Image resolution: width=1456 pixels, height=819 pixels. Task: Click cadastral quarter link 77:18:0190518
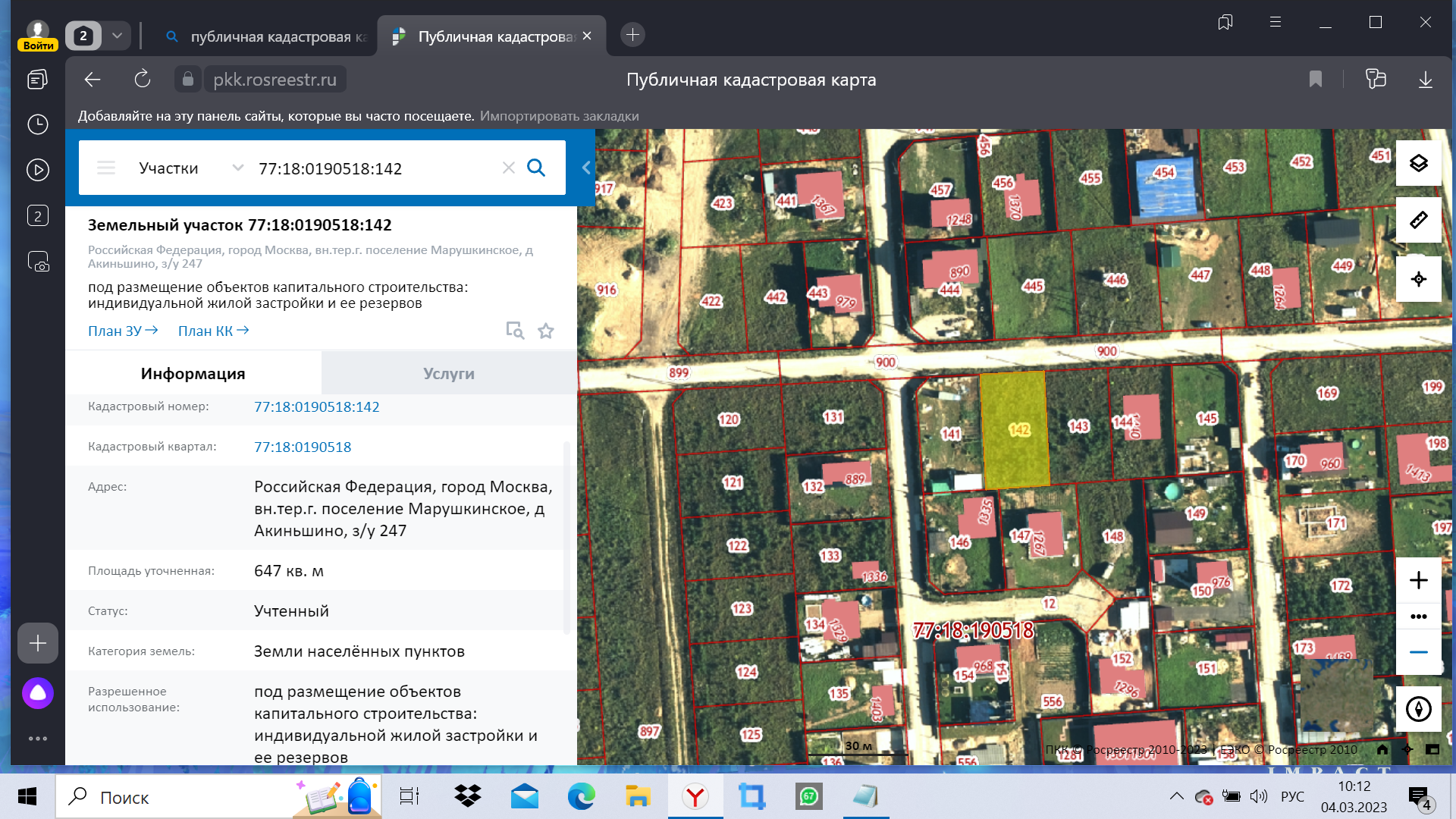point(303,447)
